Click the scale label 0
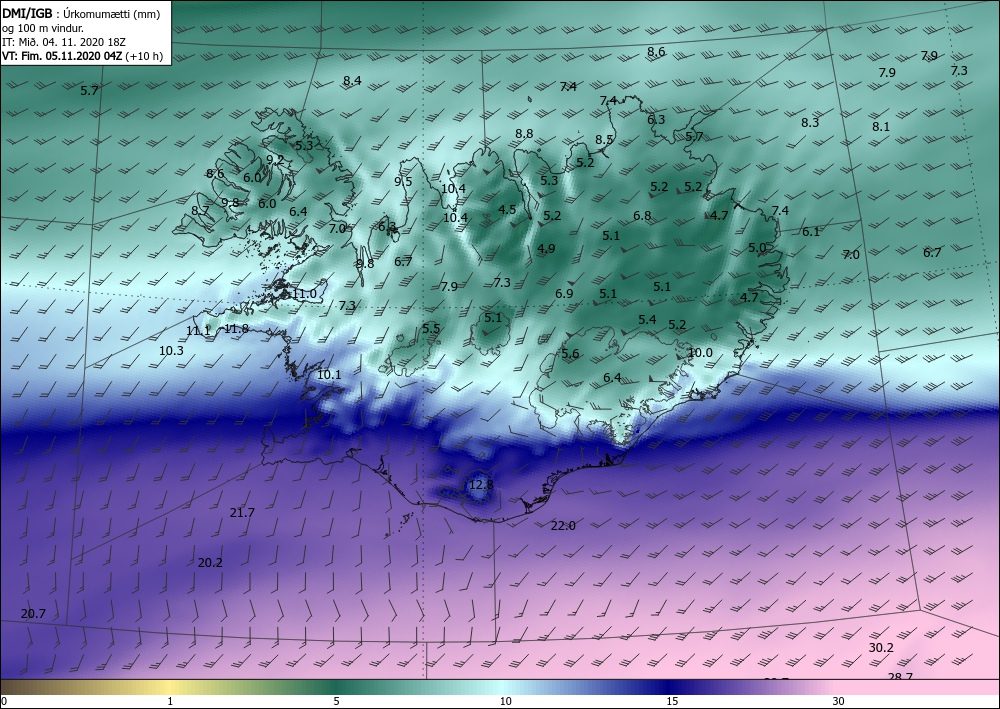 tap(4, 701)
